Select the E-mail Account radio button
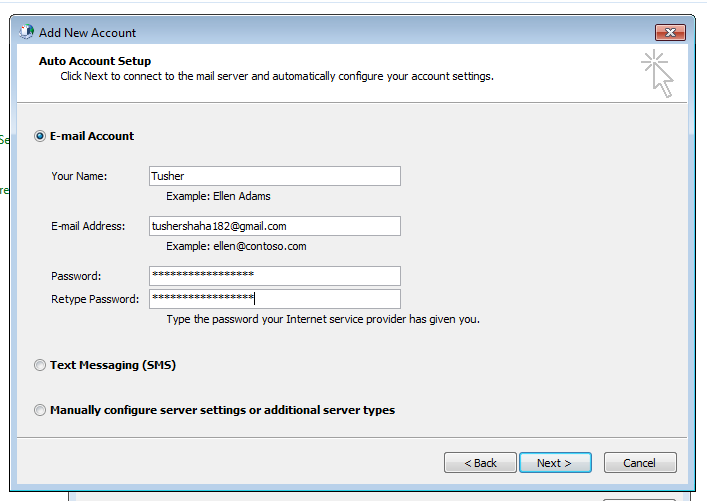Screen dimensions: 707x501 point(40,136)
